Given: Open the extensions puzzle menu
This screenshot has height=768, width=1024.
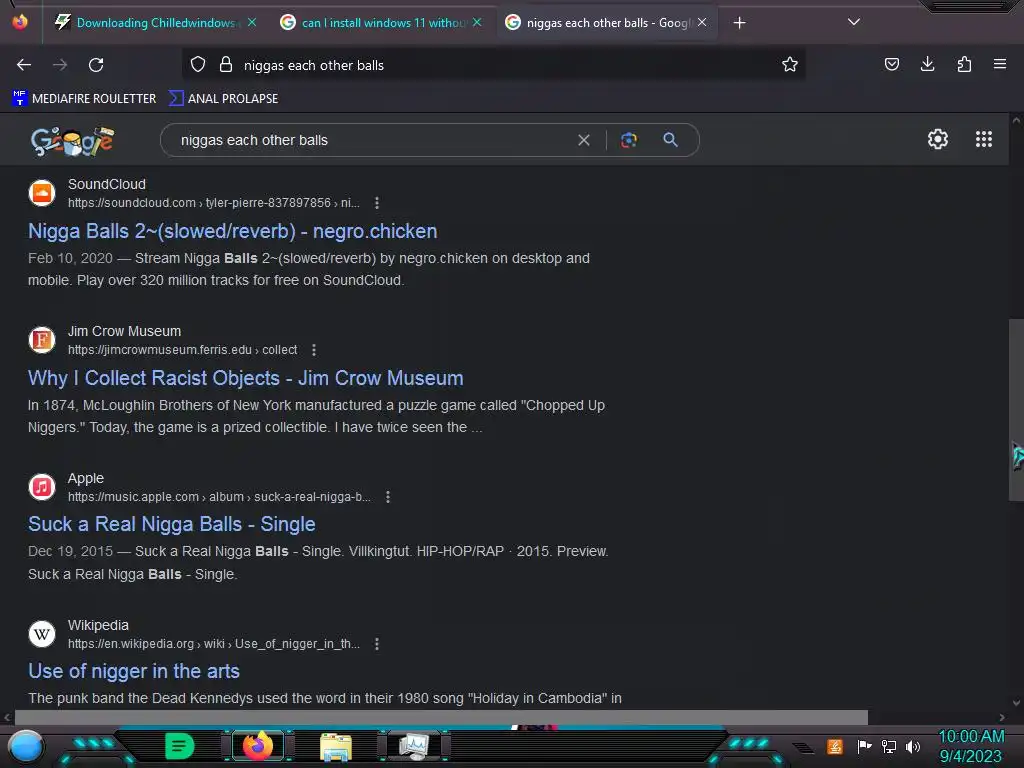Looking at the screenshot, I should coord(964,64).
